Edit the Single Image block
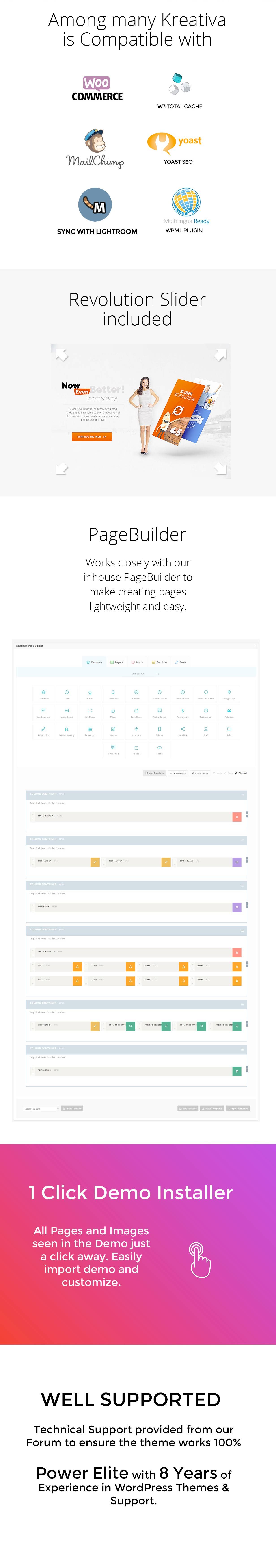This screenshot has height=1568, width=276. tap(237, 862)
